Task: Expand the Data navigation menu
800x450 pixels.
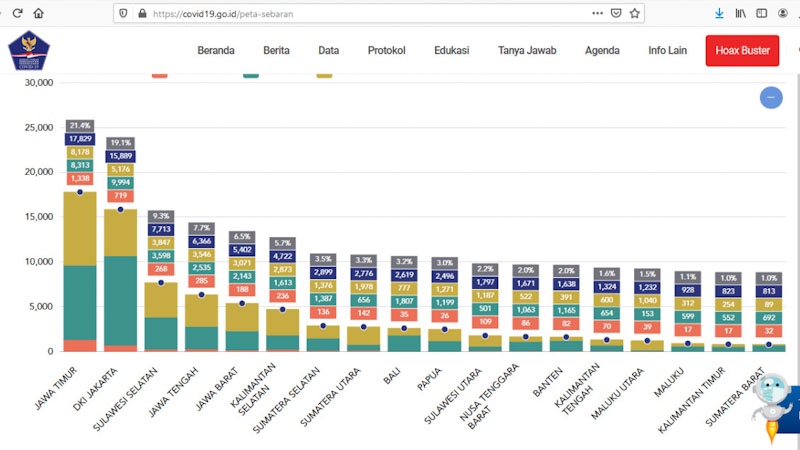Action: point(328,51)
